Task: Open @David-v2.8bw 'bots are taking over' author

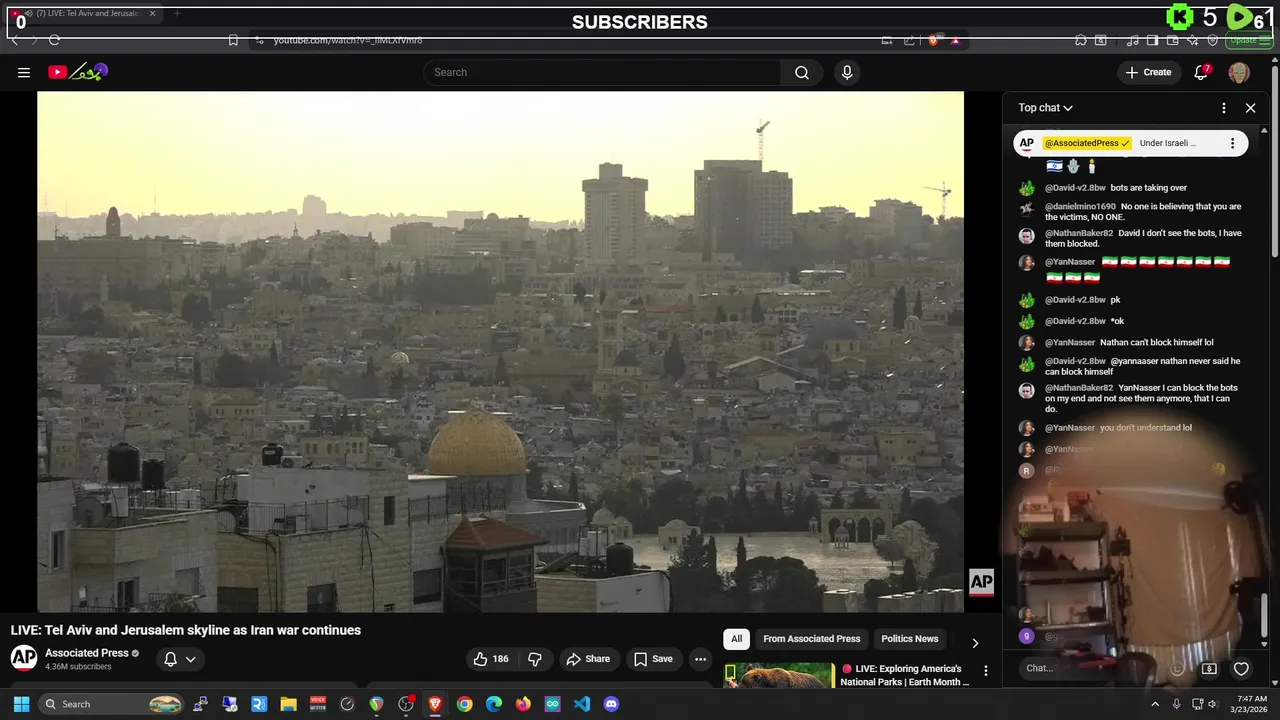Action: tap(1075, 188)
